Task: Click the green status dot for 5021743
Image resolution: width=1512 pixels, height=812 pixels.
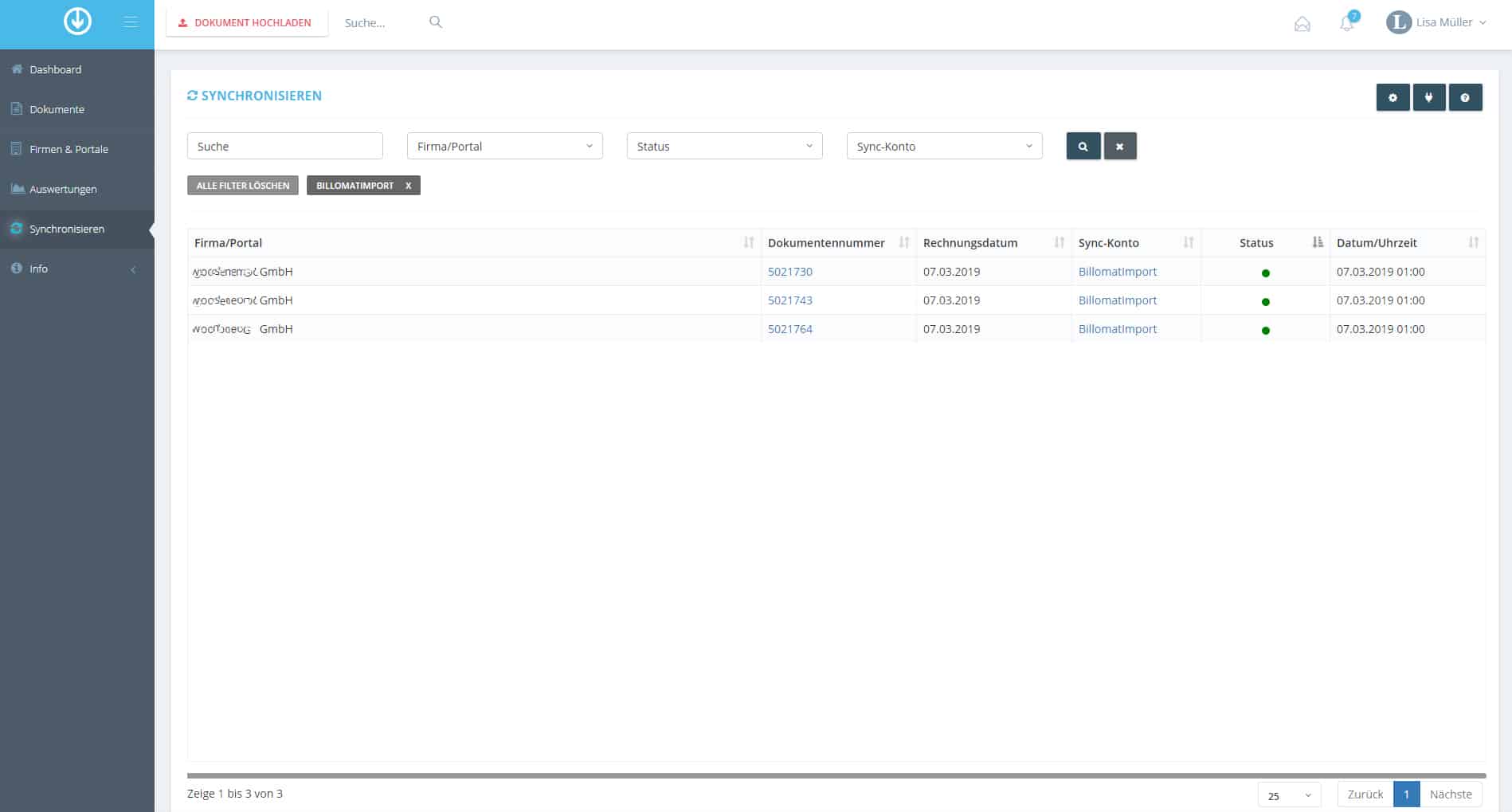Action: pos(1266,302)
